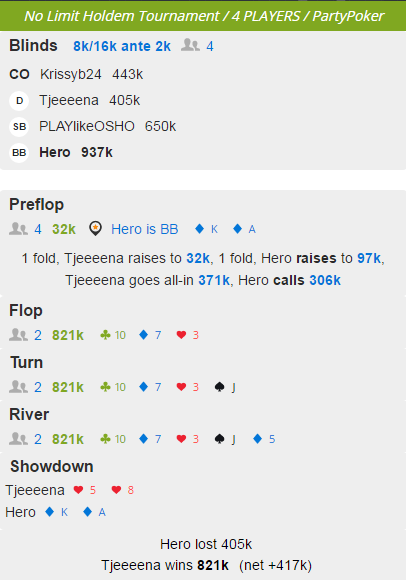Click the SB position badge

[x=19, y=127]
